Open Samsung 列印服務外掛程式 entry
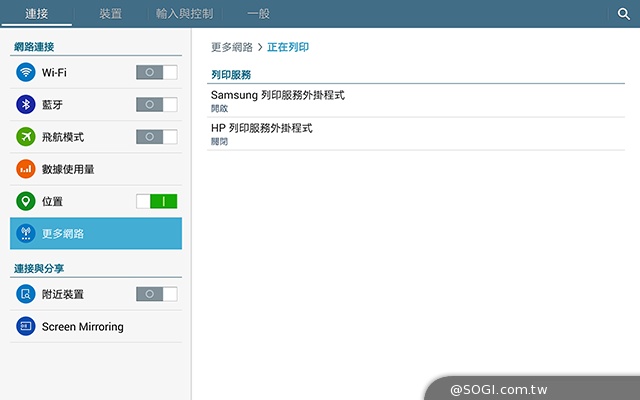This screenshot has height=400, width=640. [x=416, y=101]
